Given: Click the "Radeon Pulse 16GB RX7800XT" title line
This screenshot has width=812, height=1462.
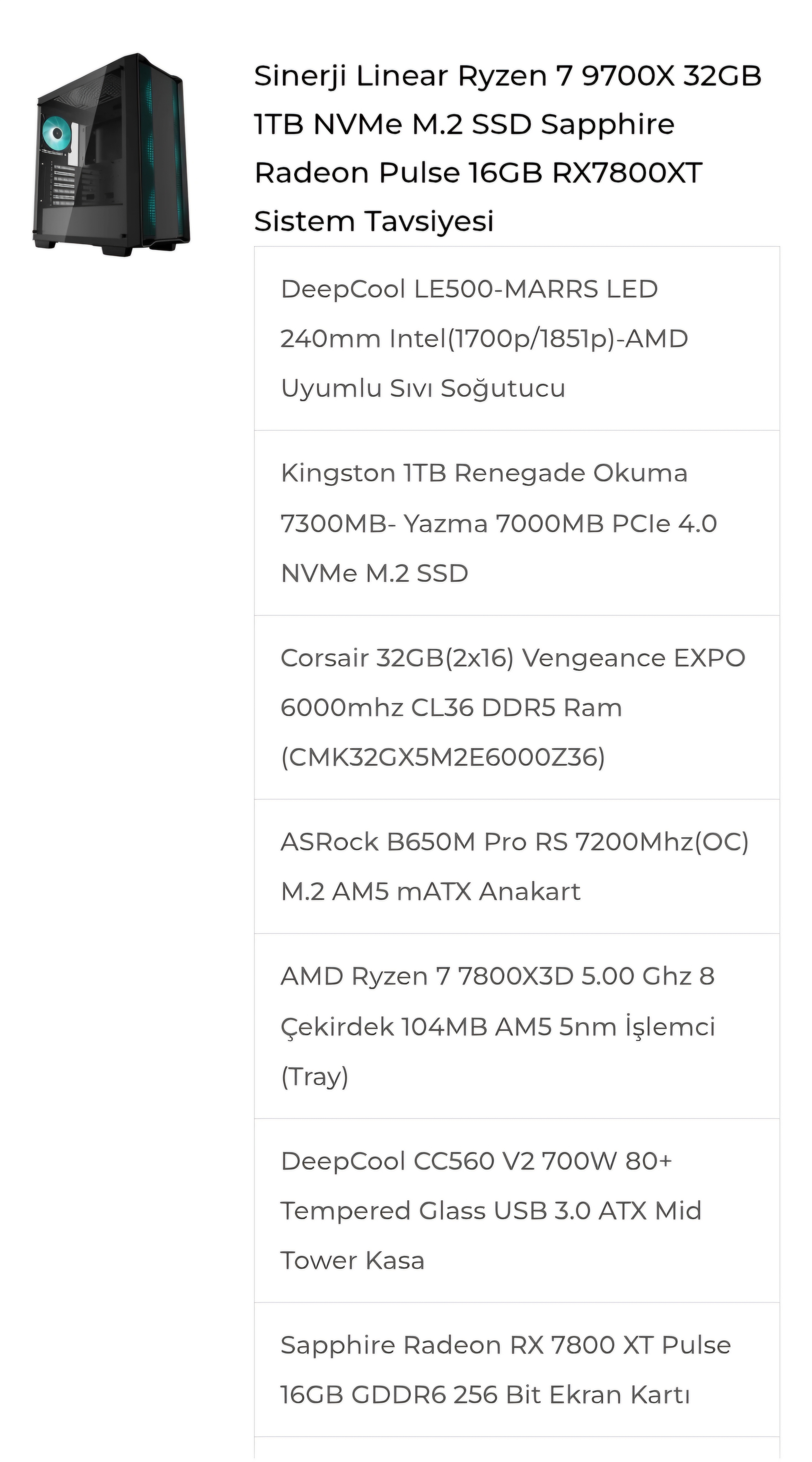Looking at the screenshot, I should click(478, 173).
